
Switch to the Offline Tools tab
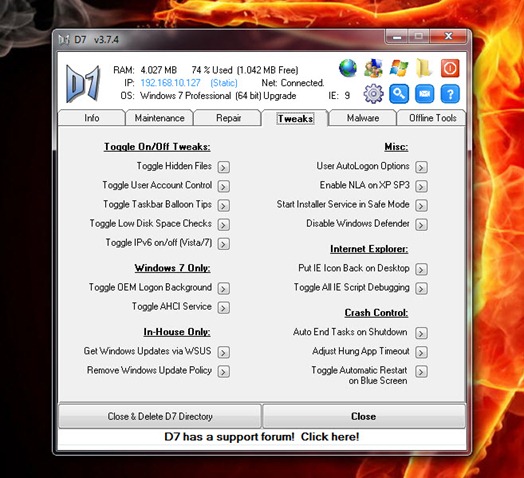(432, 118)
